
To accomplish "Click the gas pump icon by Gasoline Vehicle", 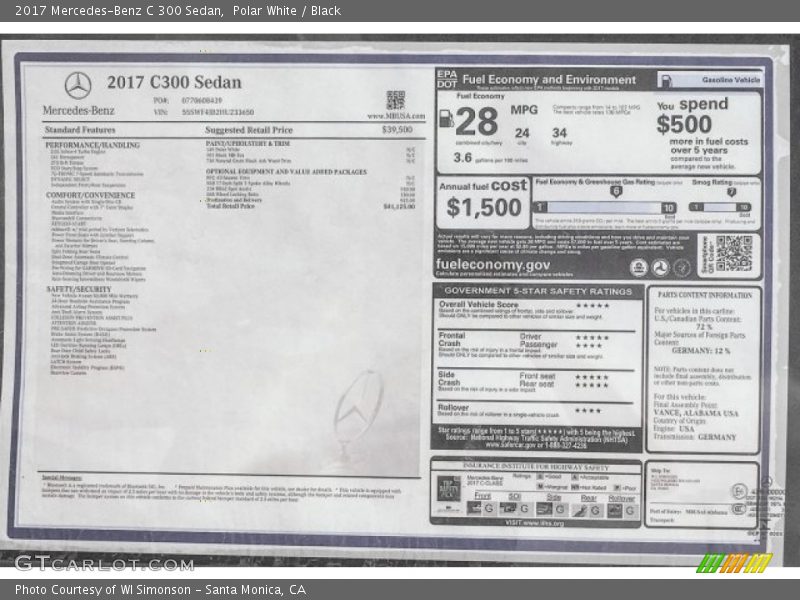I will tap(666, 80).
